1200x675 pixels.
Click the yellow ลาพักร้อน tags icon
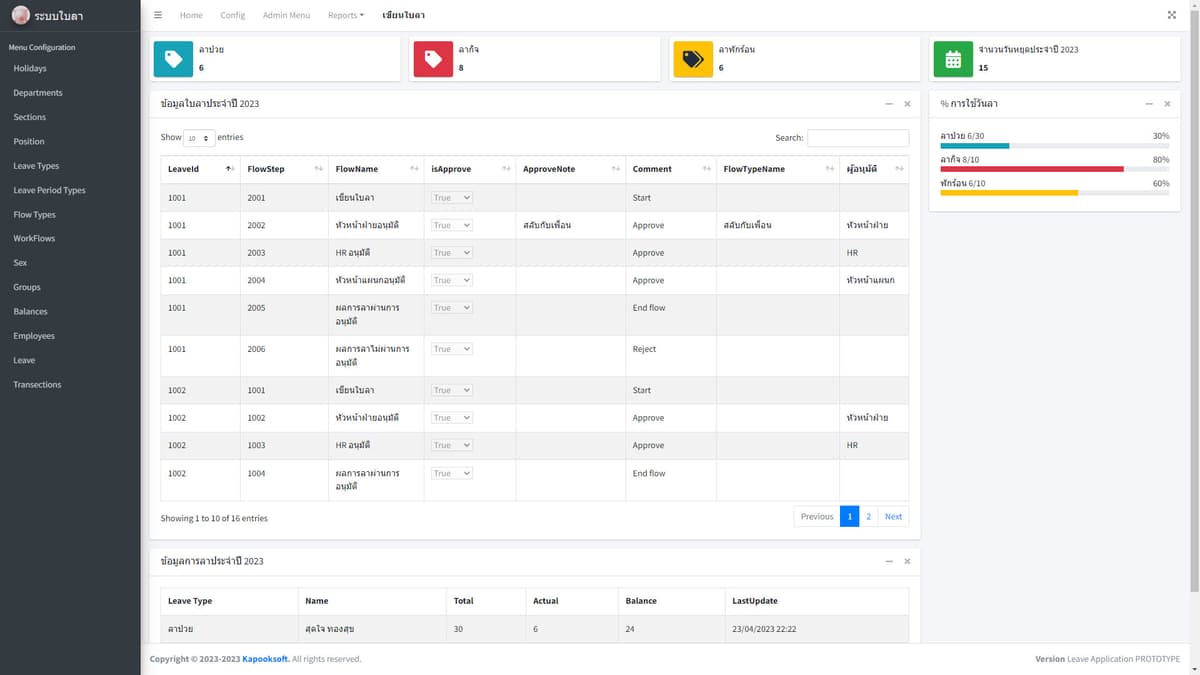(x=693, y=59)
